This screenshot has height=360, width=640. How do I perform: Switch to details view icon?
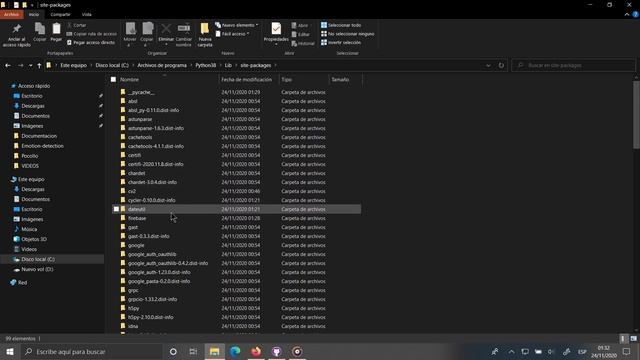623,339
